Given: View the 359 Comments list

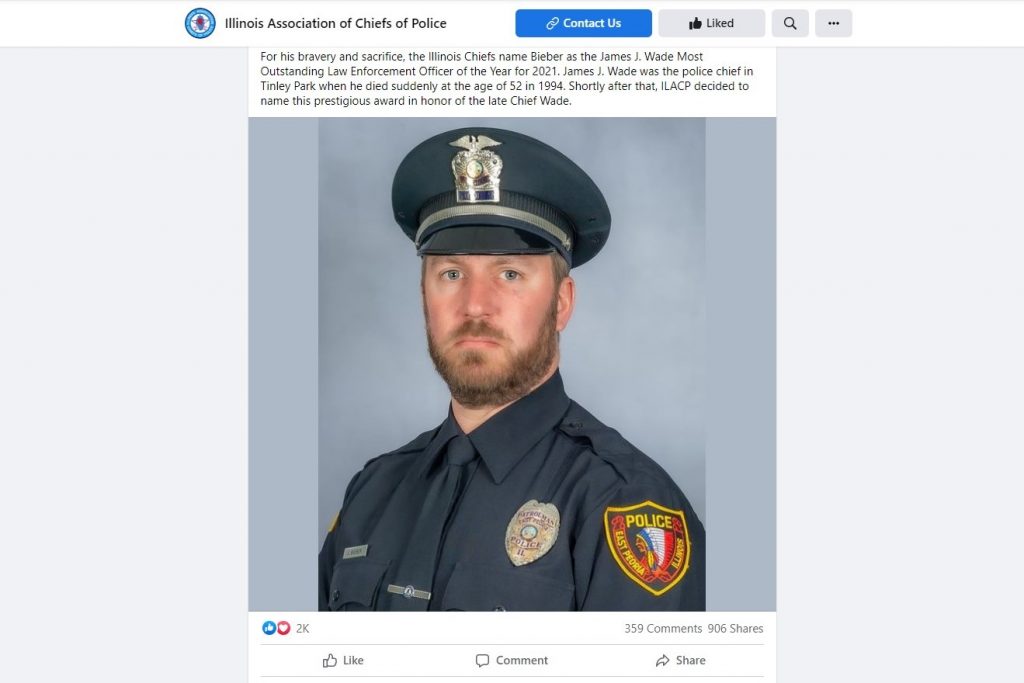Looking at the screenshot, I should point(663,628).
